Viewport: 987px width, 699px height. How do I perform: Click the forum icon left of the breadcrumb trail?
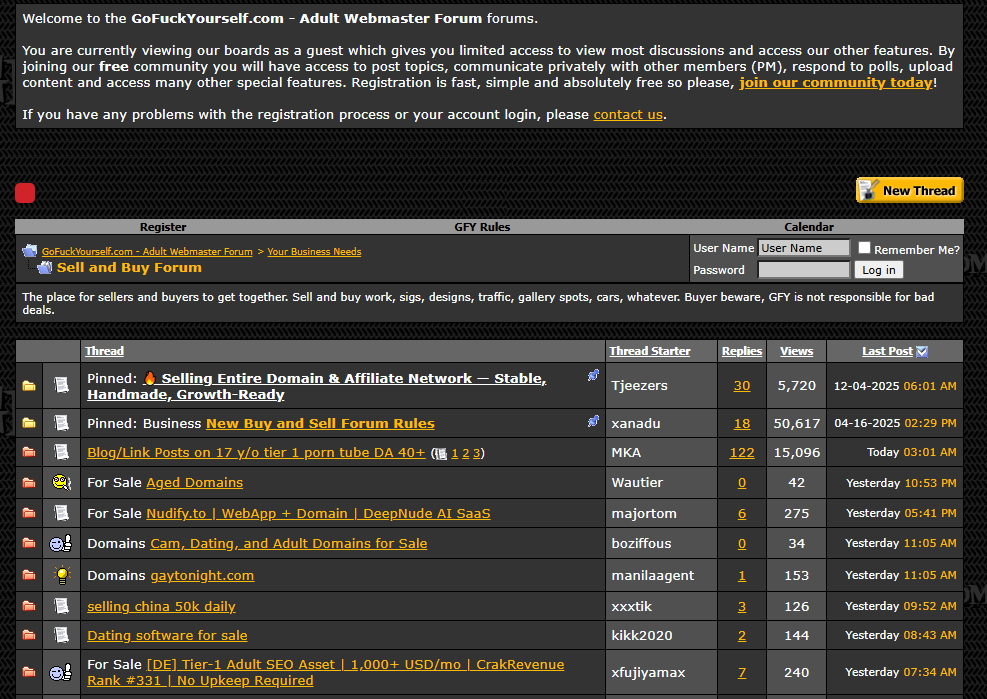point(30,251)
